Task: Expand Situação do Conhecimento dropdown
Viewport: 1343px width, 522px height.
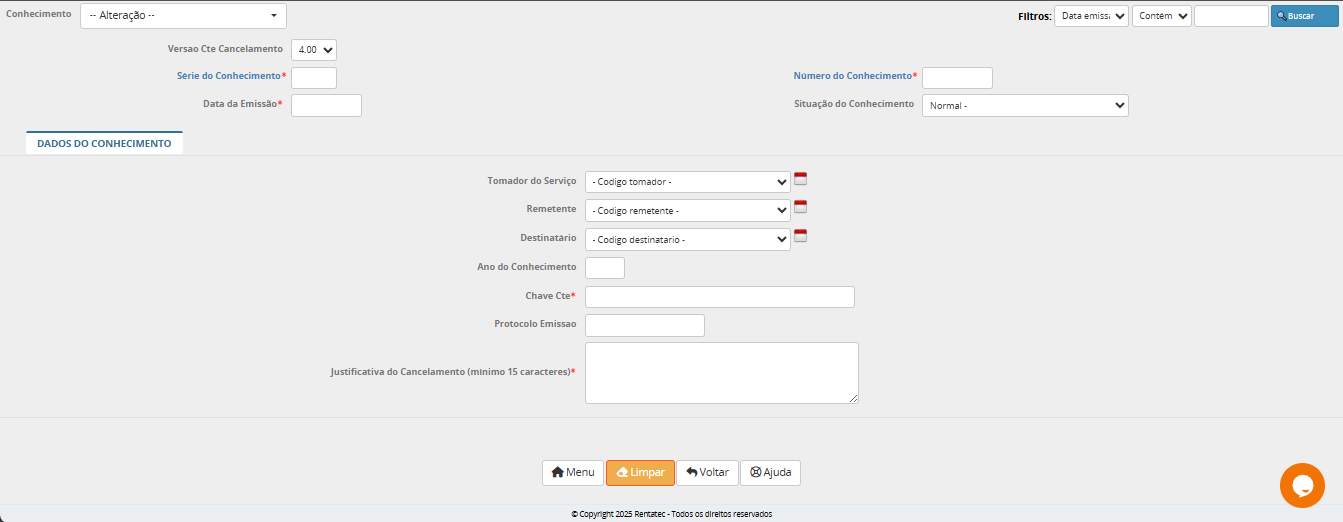Action: [1025, 106]
